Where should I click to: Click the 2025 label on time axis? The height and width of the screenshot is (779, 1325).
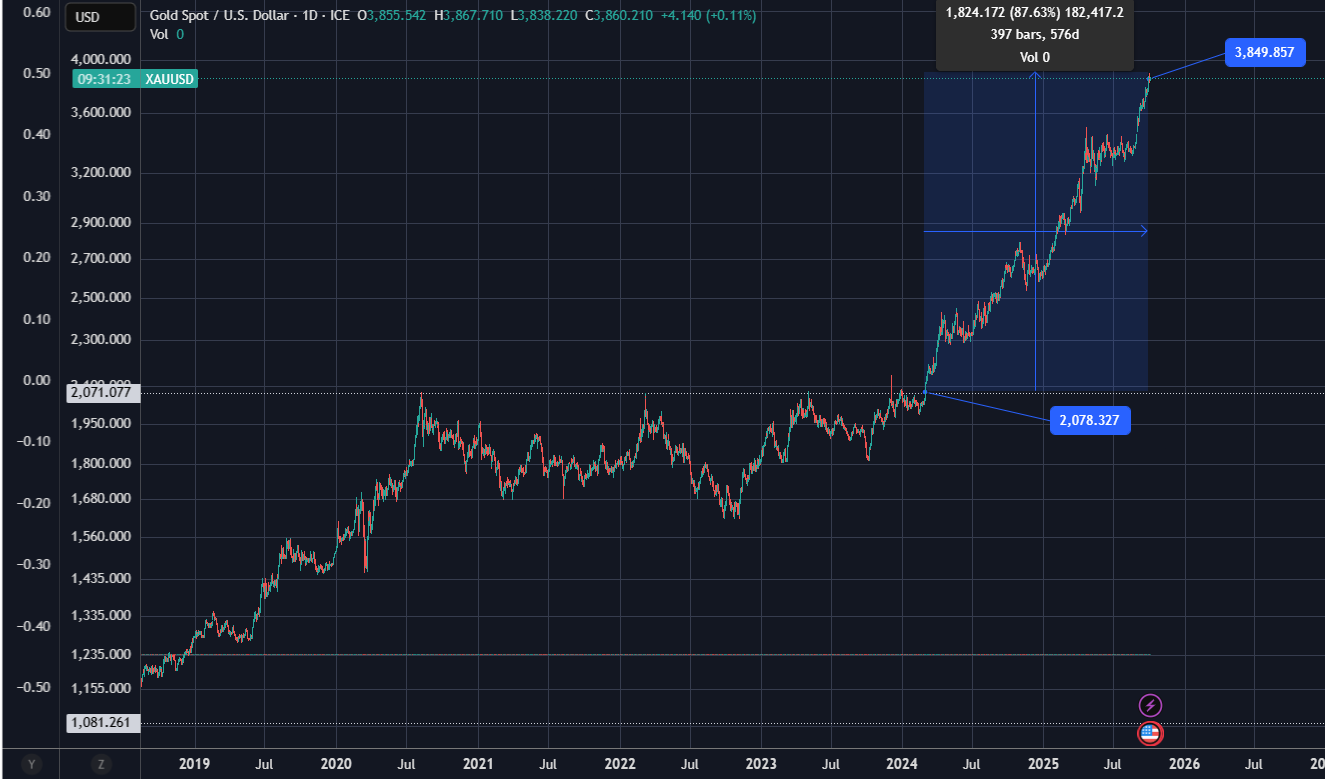coord(1043,765)
